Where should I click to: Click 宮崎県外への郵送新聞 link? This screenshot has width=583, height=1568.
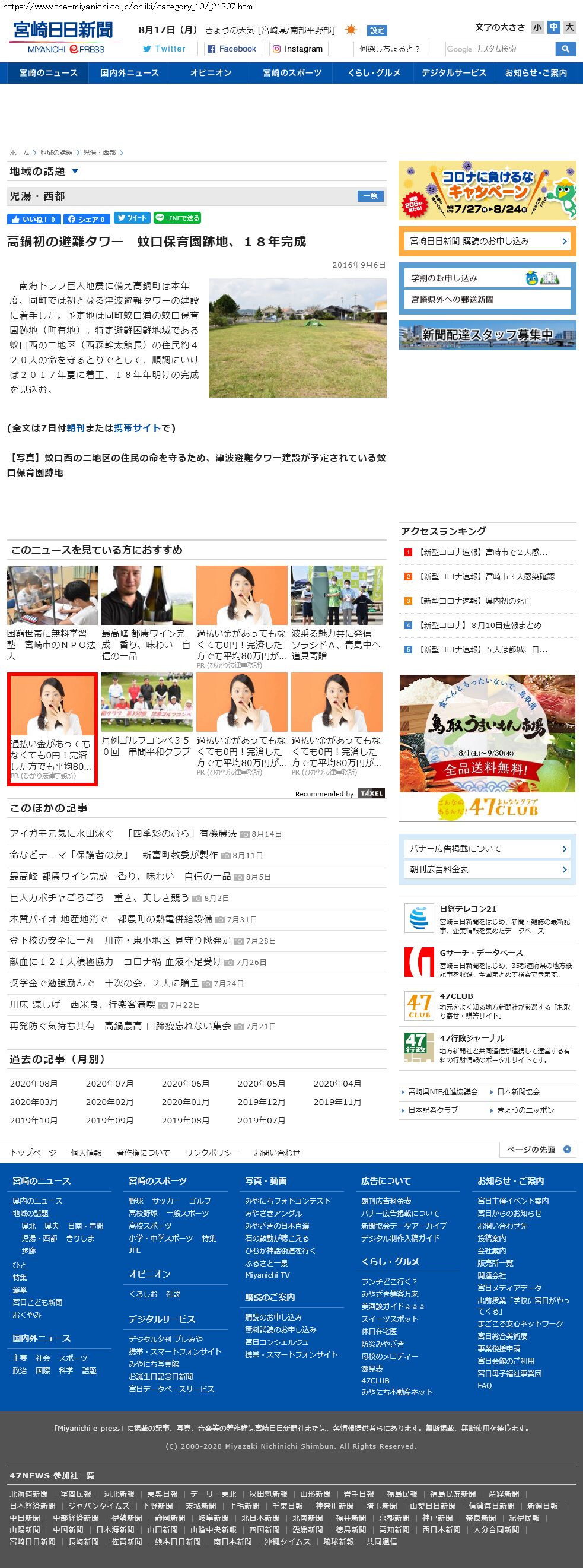tap(487, 300)
